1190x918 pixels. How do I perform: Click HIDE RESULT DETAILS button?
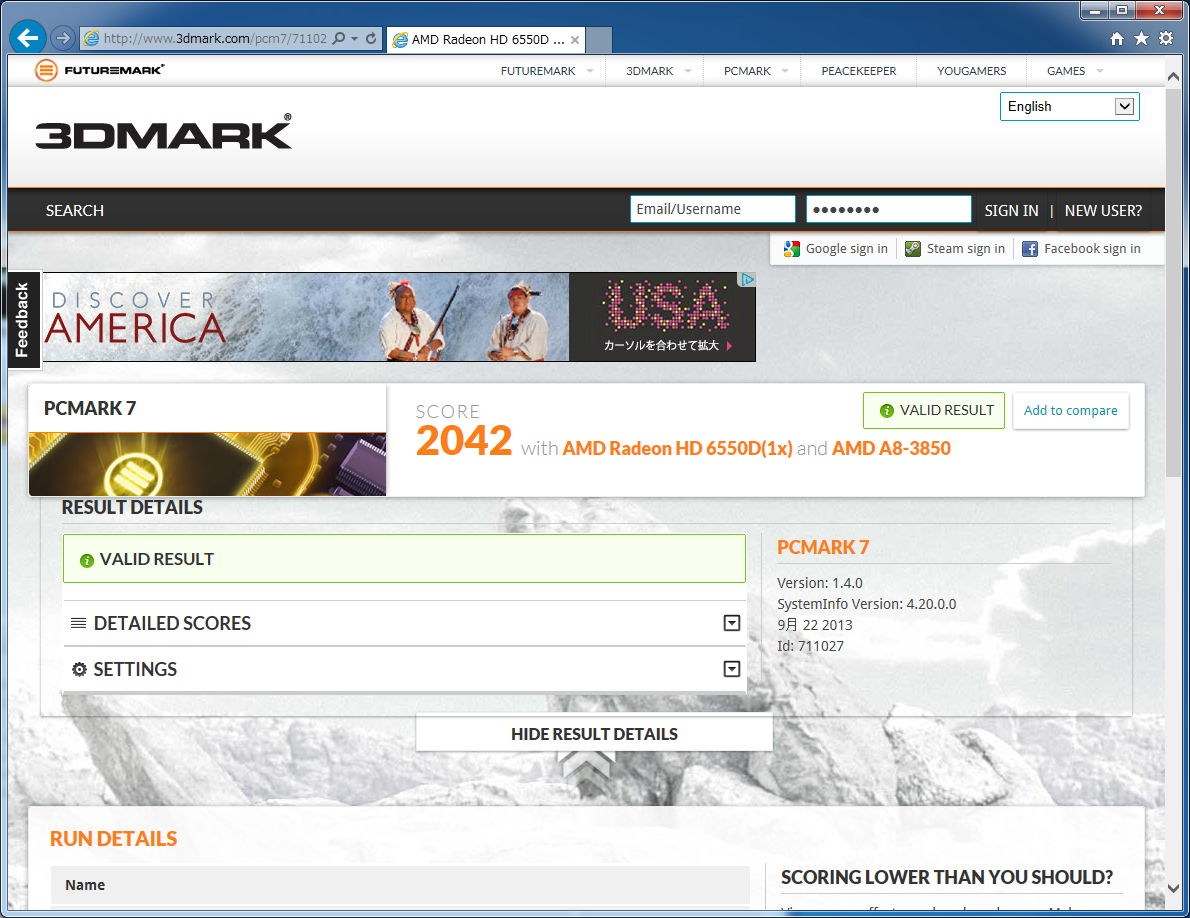tap(594, 734)
